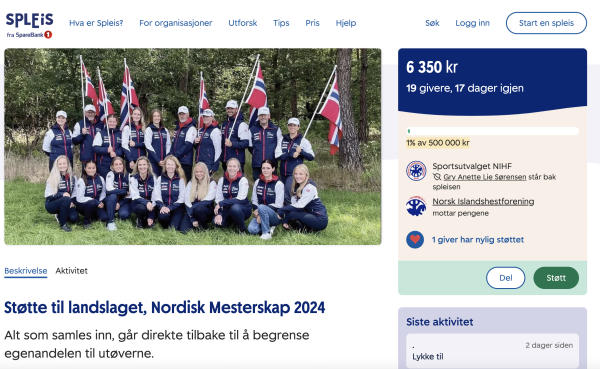Click the Sportsutvalget NIHF round logo
This screenshot has width=600, height=369.
pos(416,171)
